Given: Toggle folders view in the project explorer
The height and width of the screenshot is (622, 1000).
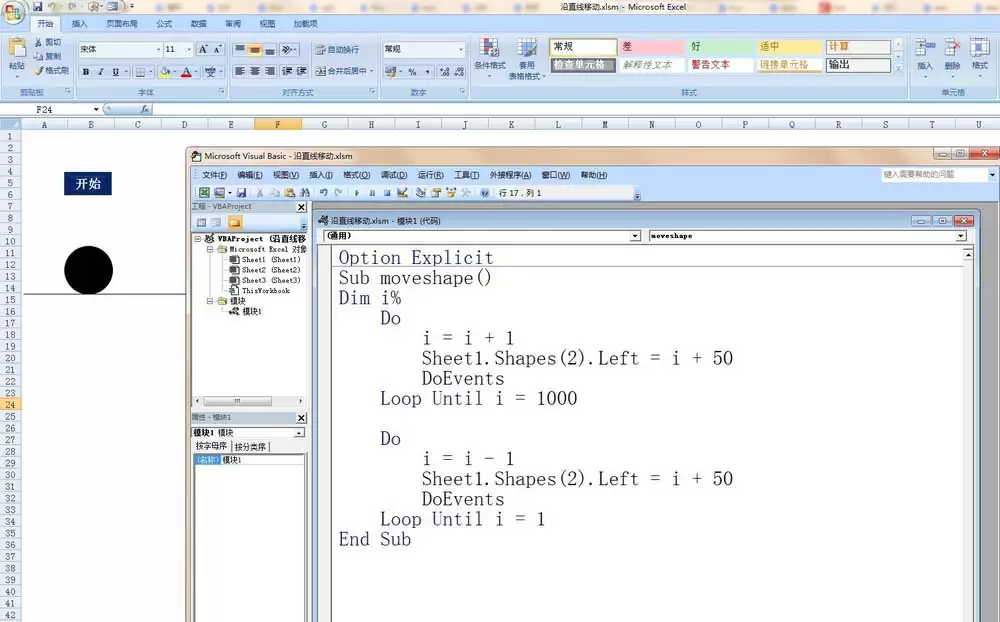Looking at the screenshot, I should coord(235,223).
